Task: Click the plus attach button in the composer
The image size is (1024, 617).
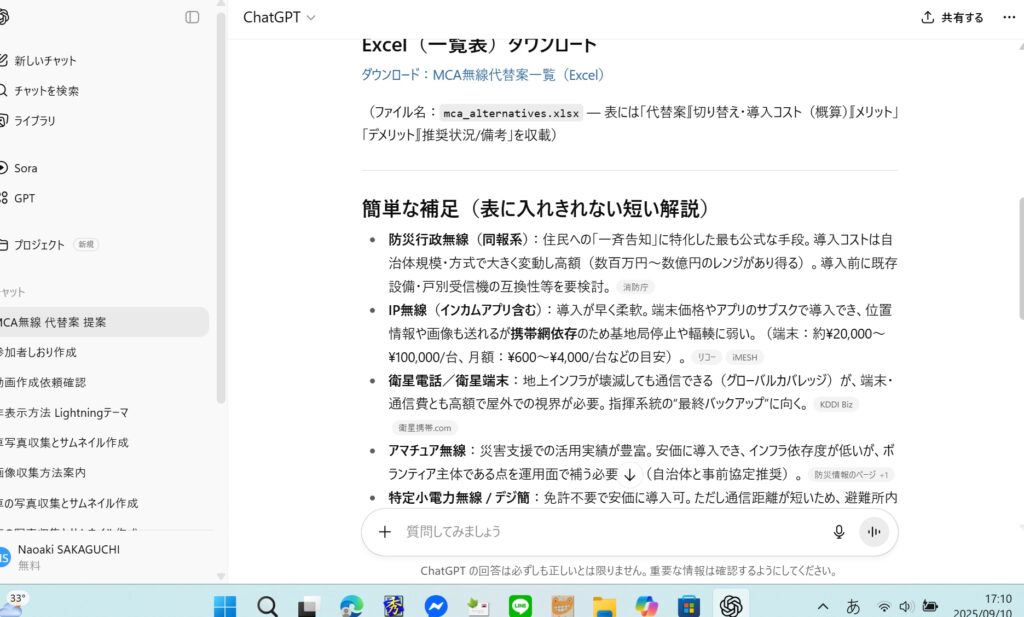Action: click(x=385, y=532)
